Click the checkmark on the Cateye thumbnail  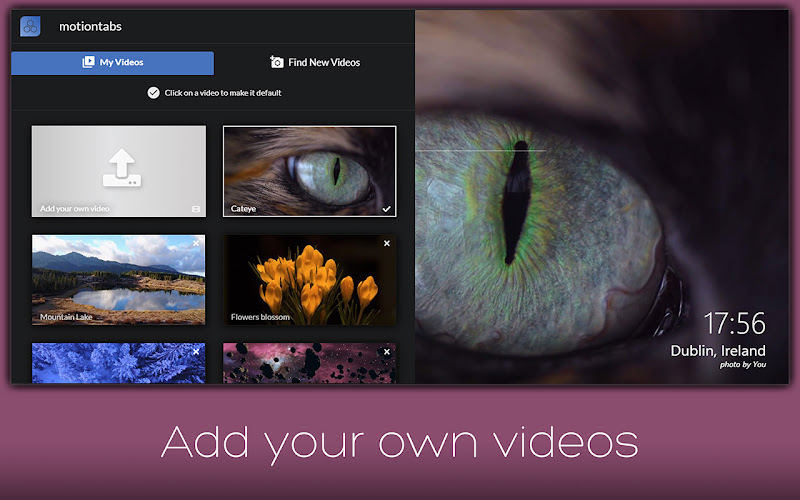pyautogui.click(x=387, y=209)
